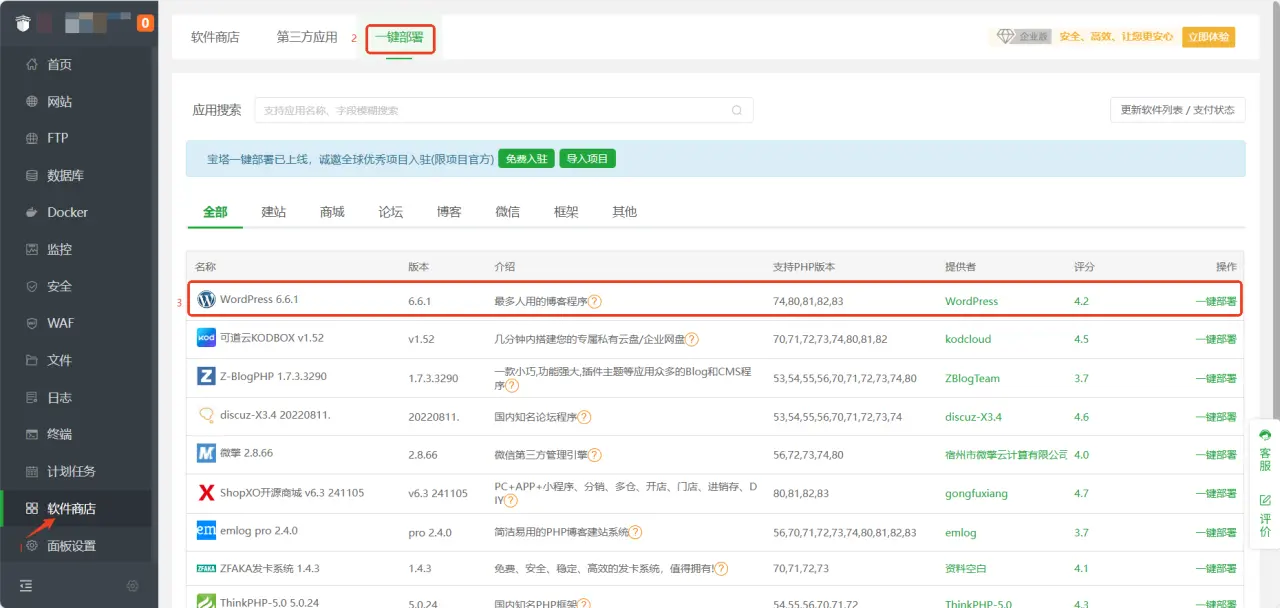Image resolution: width=1280 pixels, height=608 pixels.
Task: Click the 微擎 app logo icon
Action: 206,454
